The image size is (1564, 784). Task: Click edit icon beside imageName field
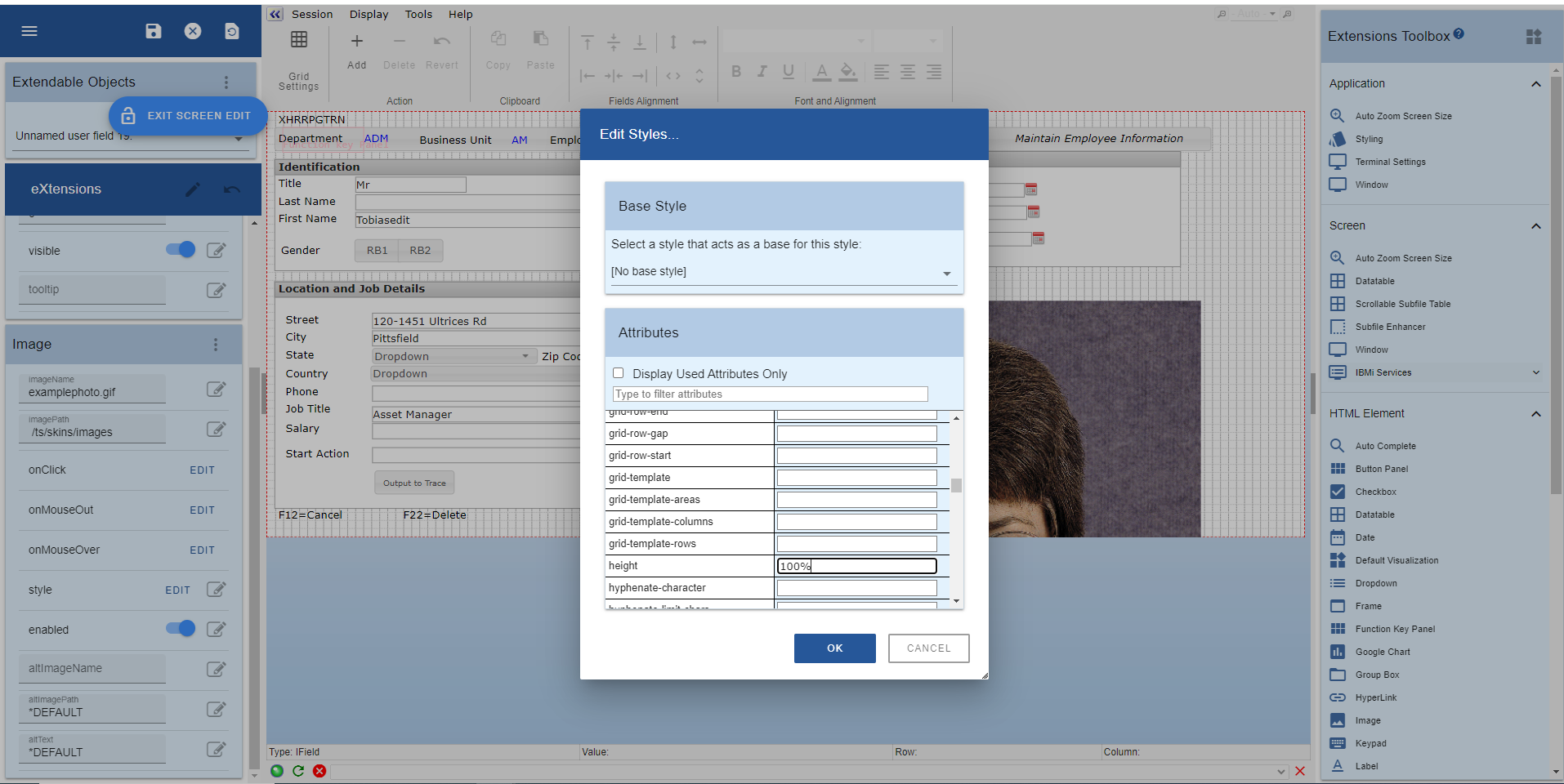216,390
